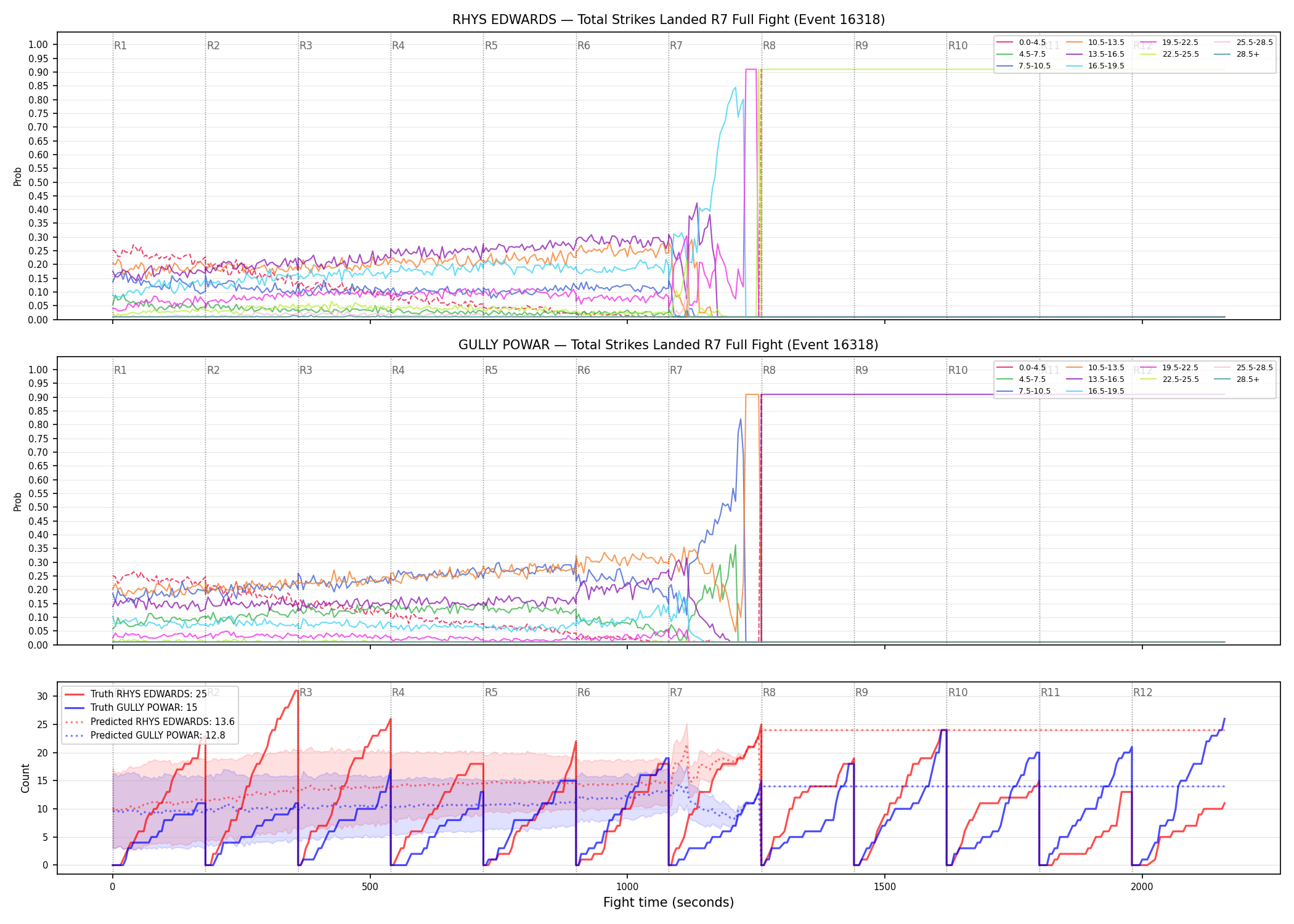Click the R7 round marker in top chart
This screenshot has height=924, width=1294.
[x=676, y=46]
